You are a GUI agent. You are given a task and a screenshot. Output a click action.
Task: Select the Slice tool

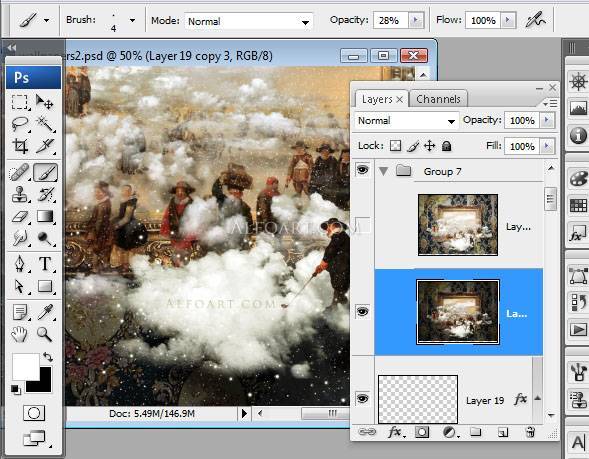45,146
